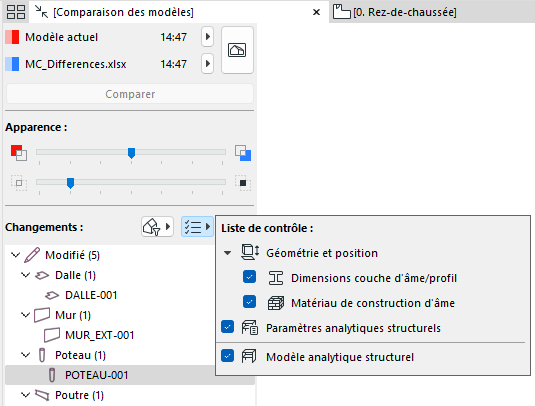Click the I-beam profile dimensions icon

click(x=276, y=278)
